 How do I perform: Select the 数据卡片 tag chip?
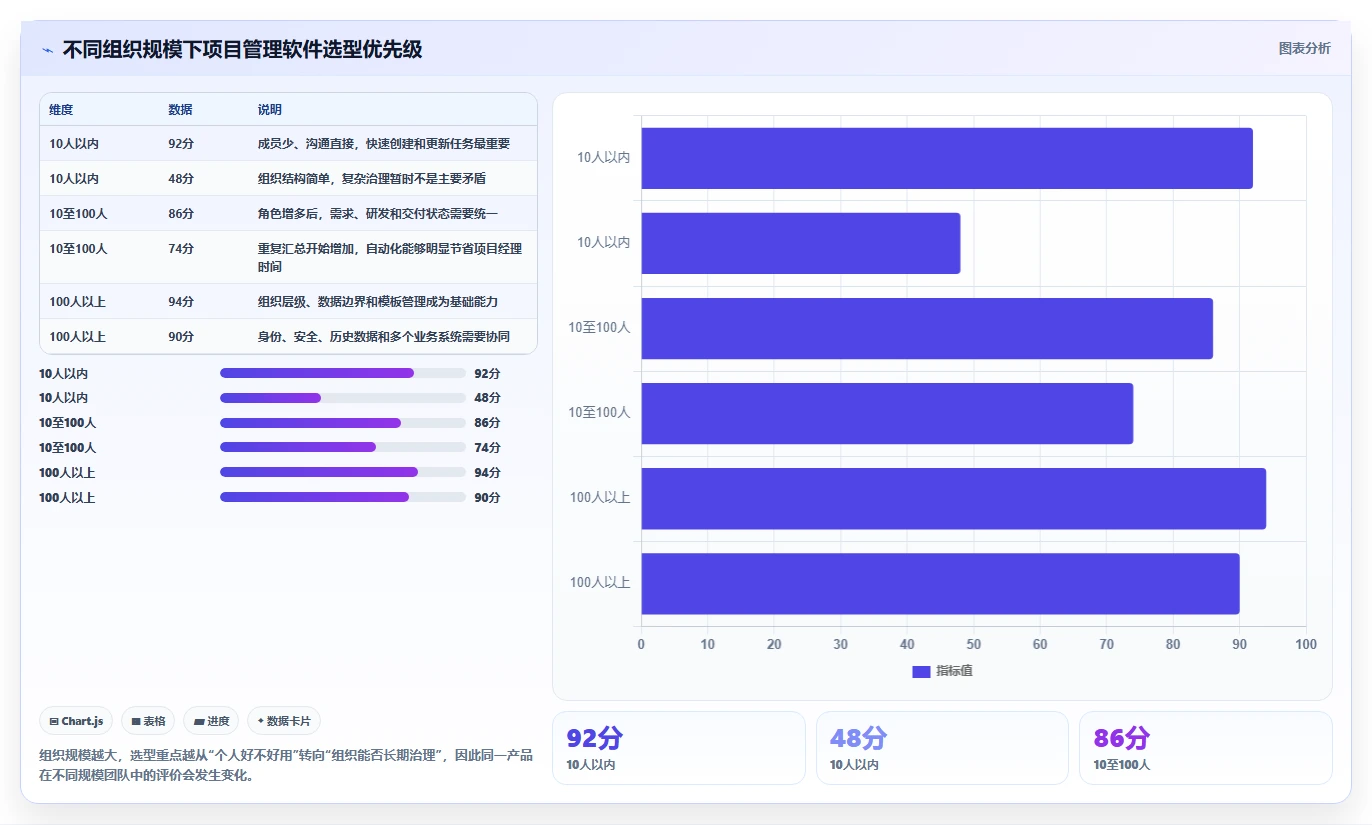(x=284, y=721)
